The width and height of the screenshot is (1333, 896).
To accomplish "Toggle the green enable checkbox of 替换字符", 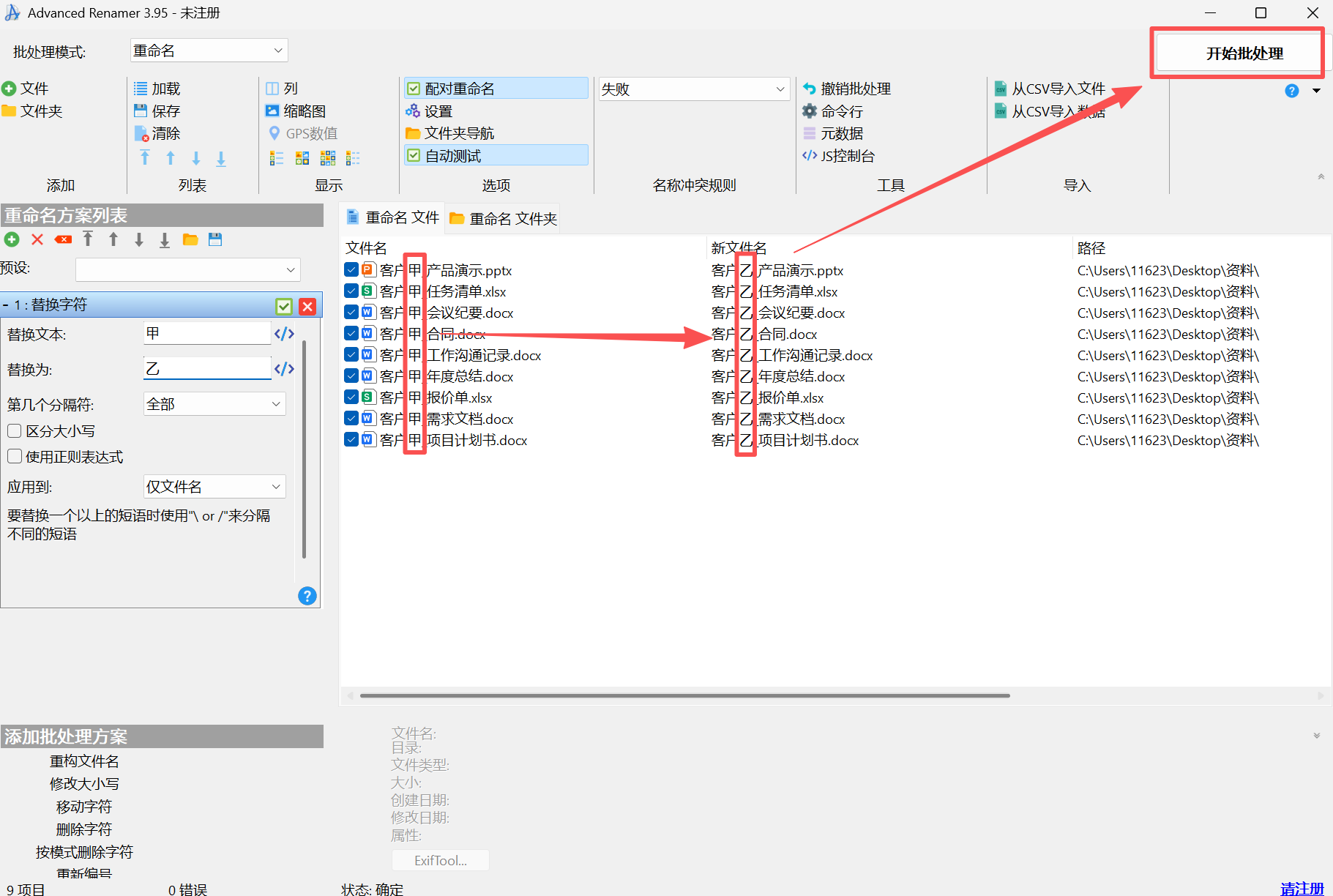I will (284, 306).
